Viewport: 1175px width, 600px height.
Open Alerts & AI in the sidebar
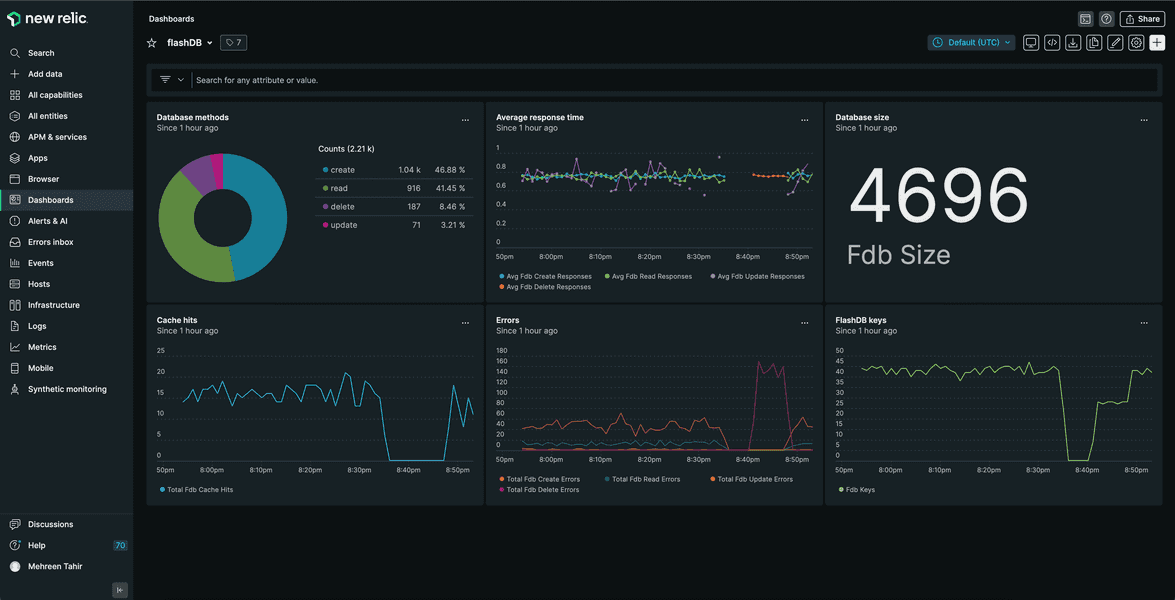(x=47, y=221)
